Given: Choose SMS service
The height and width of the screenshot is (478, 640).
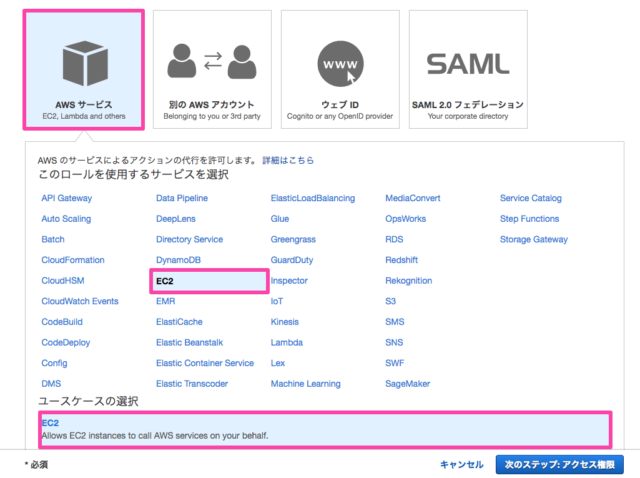Looking at the screenshot, I should [395, 322].
